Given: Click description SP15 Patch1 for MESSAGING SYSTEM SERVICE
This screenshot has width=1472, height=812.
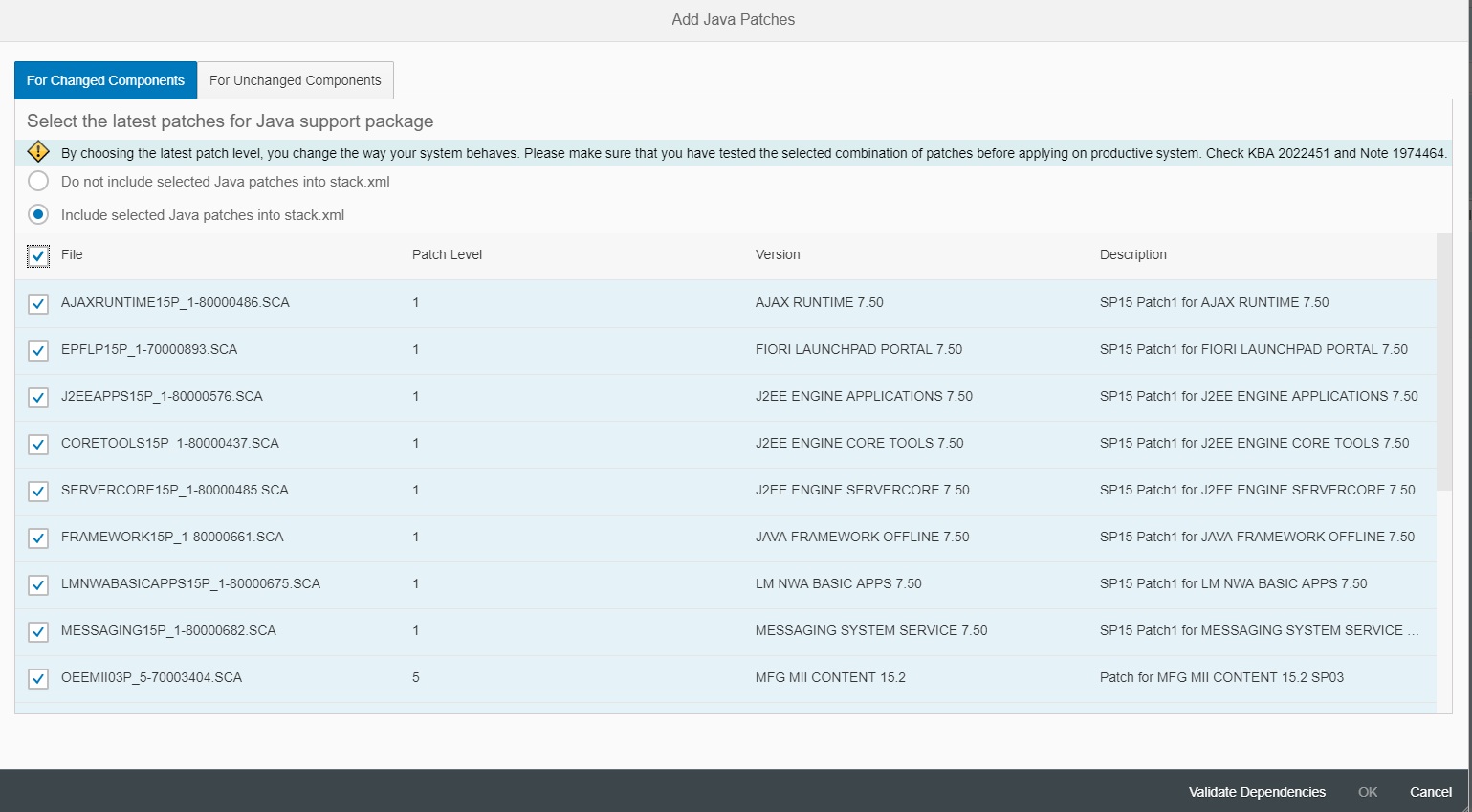Looking at the screenshot, I should (x=1260, y=630).
